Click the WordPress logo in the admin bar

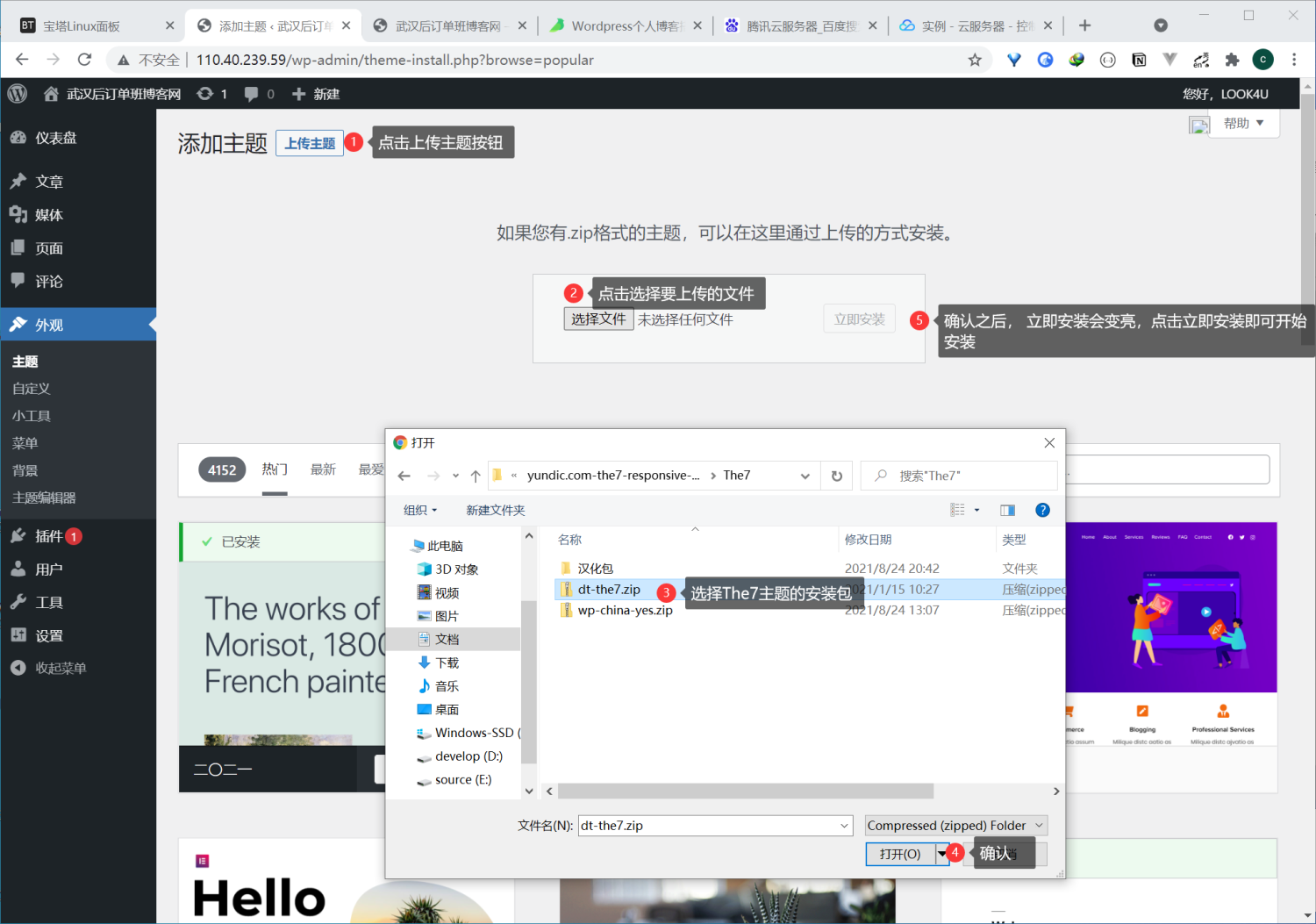coord(17,93)
